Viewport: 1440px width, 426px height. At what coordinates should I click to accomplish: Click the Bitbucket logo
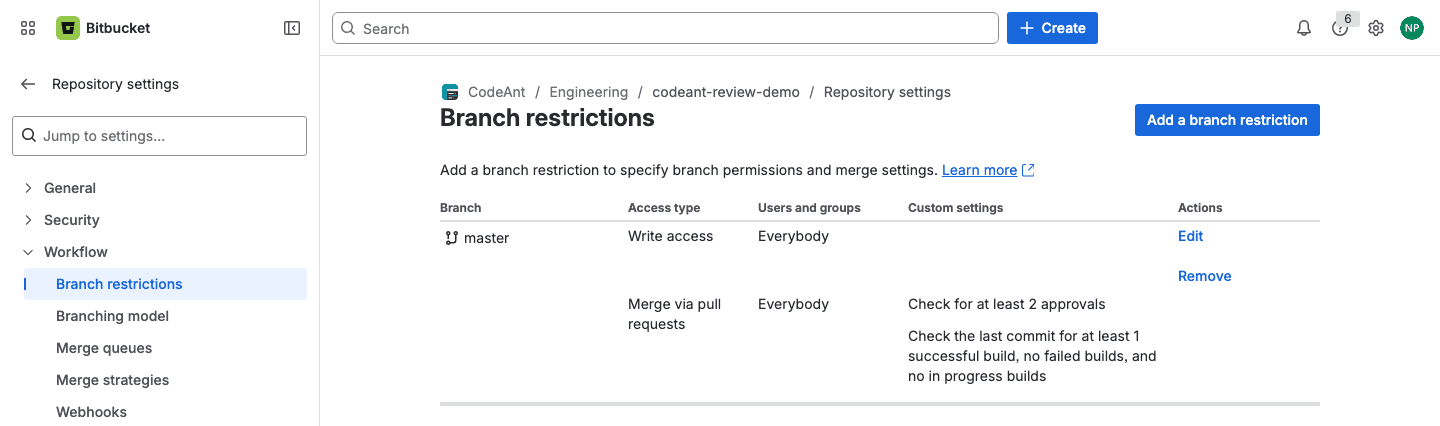[68, 28]
